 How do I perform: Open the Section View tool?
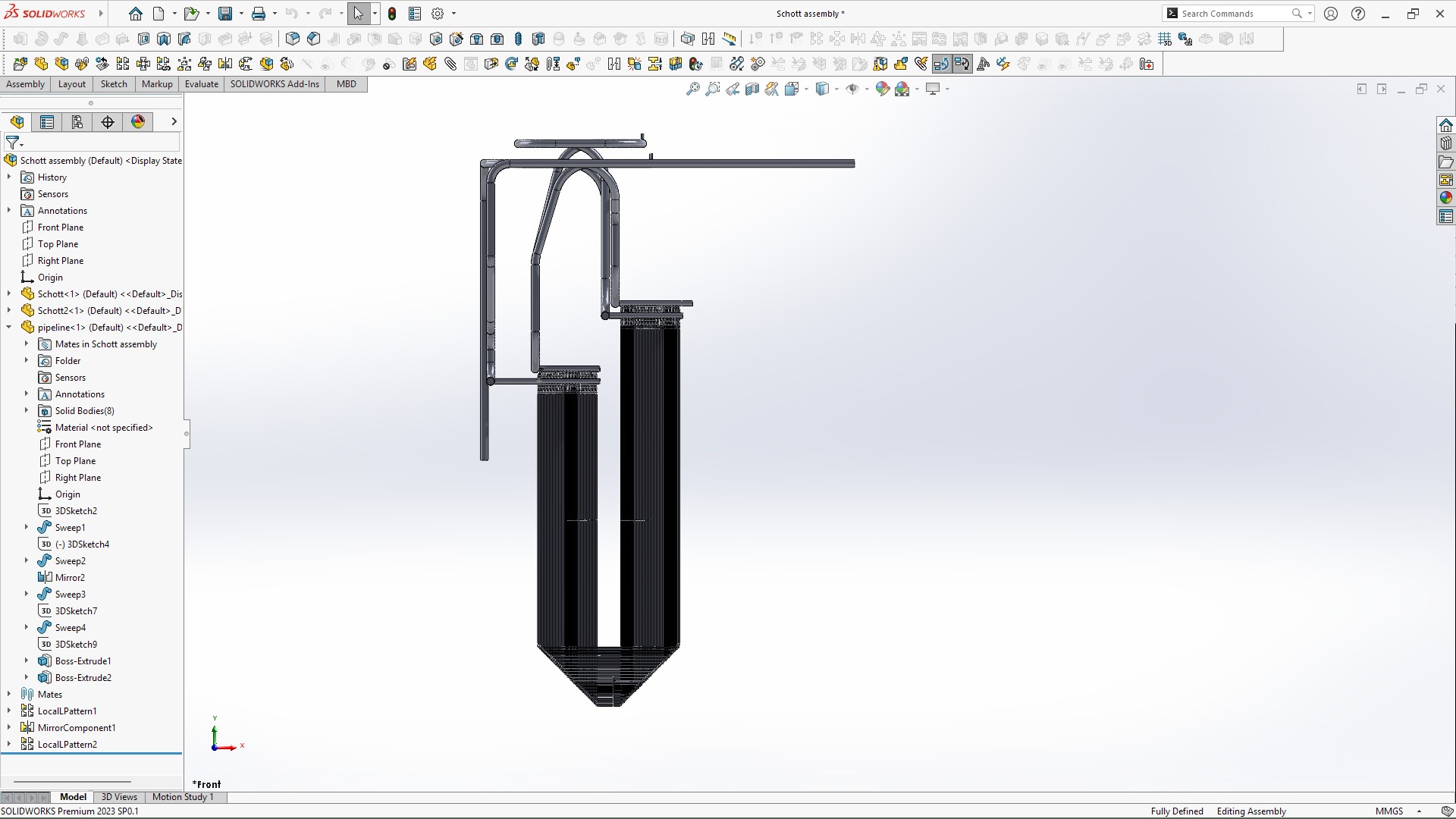(x=752, y=89)
